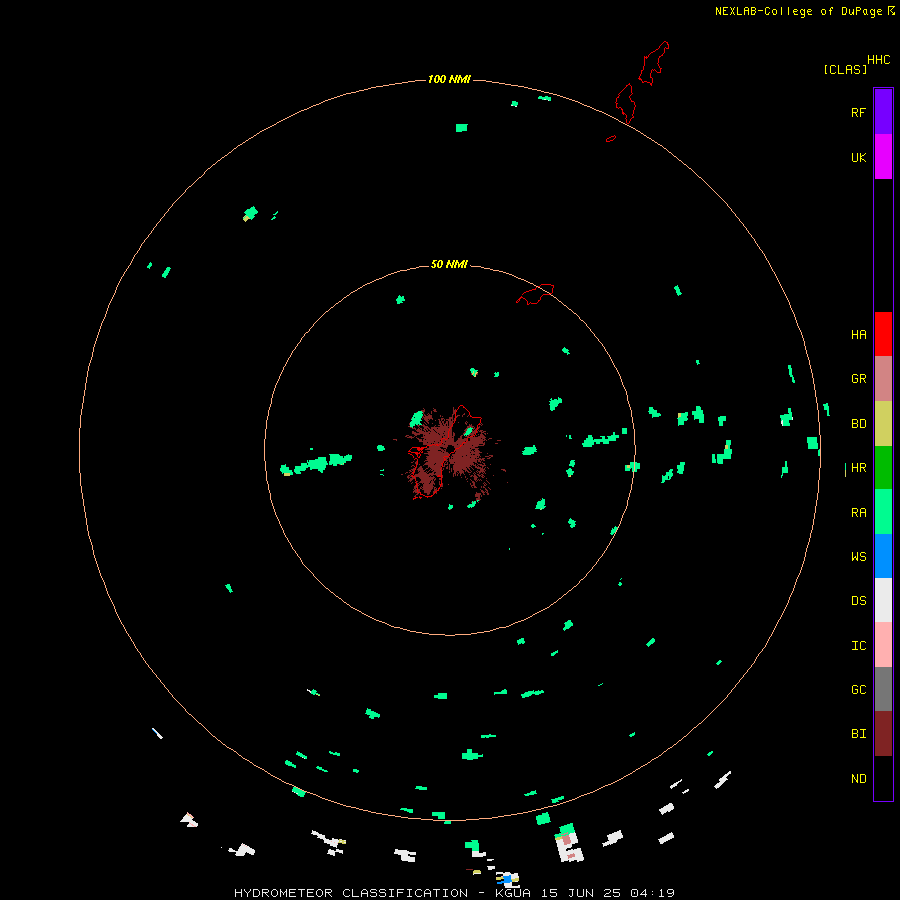Screen dimensions: 900x900
Task: Click the 04:19 time stamp
Action: (x=652, y=893)
